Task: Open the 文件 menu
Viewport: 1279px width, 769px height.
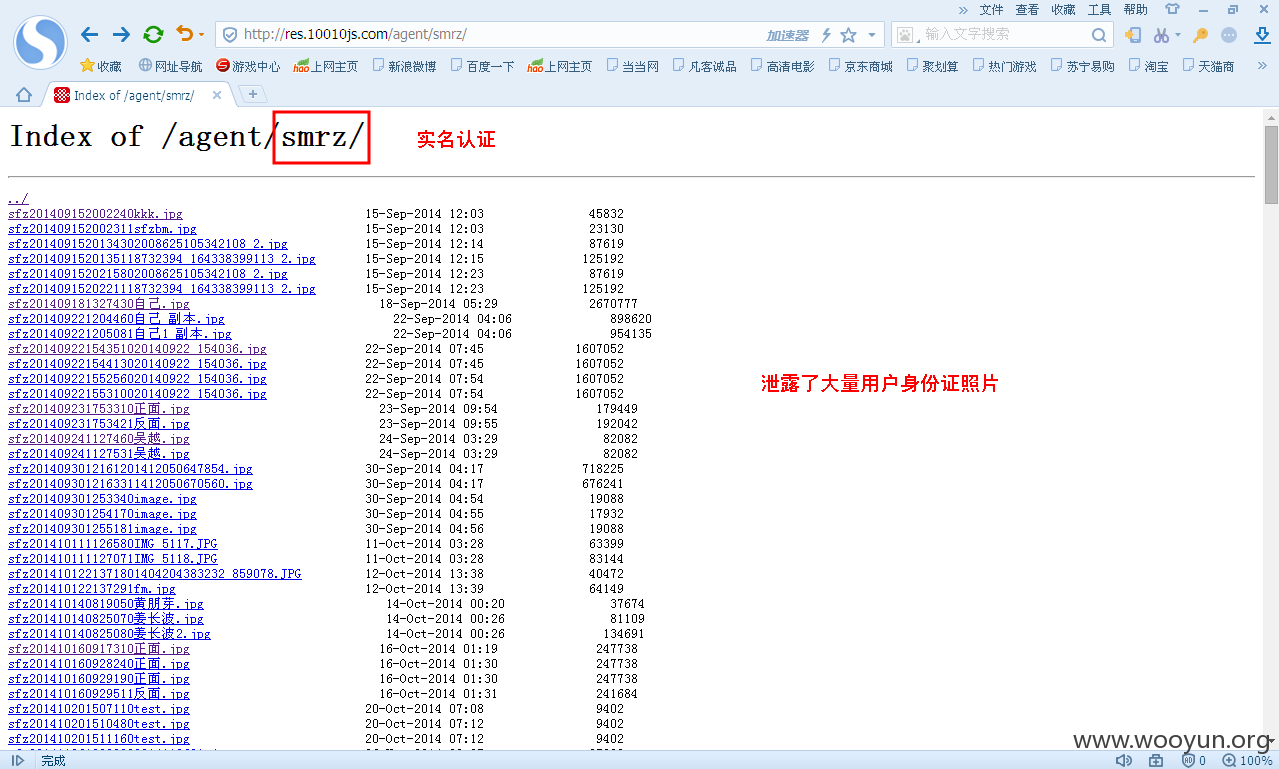Action: click(x=991, y=10)
